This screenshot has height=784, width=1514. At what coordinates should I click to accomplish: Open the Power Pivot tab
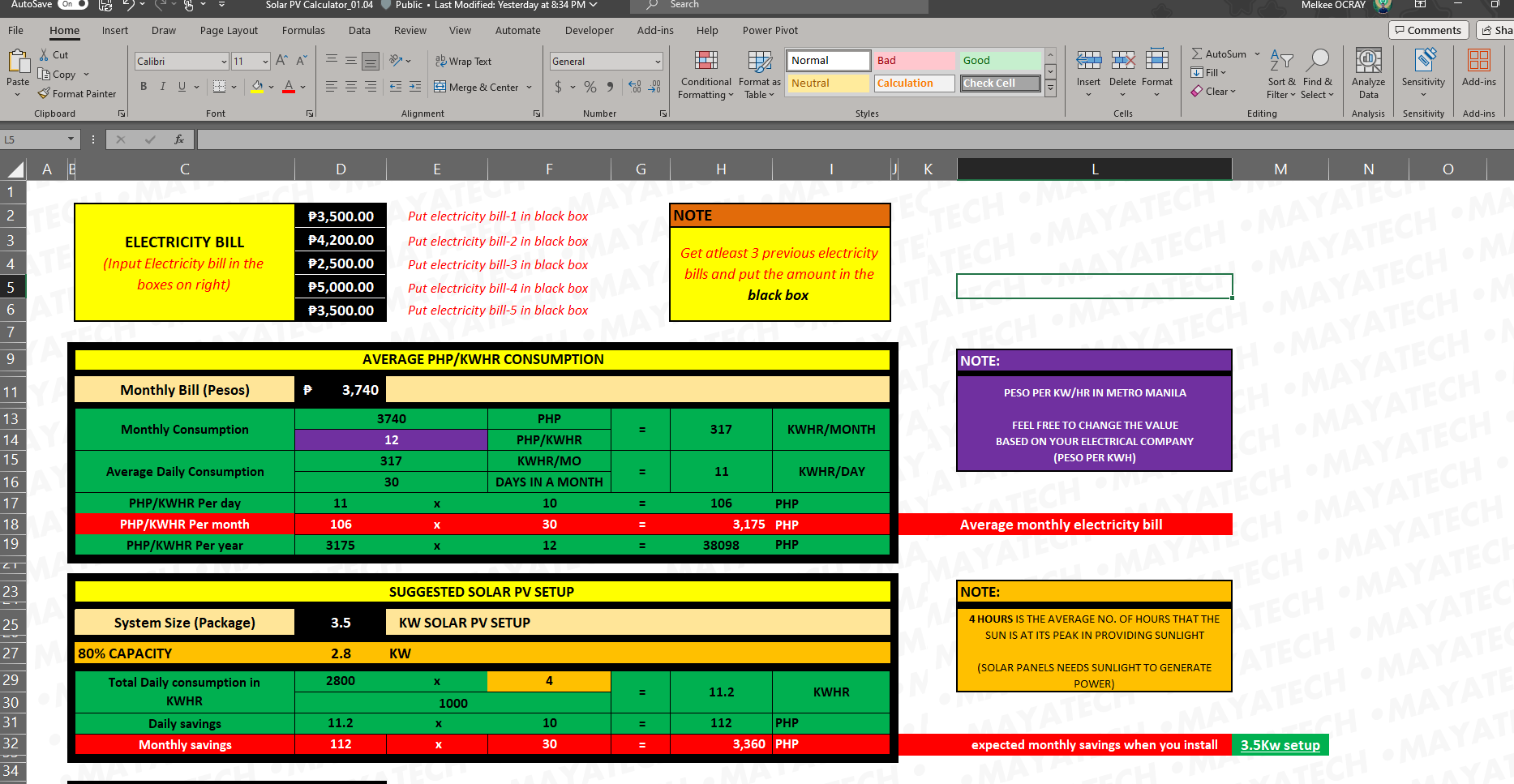click(770, 30)
